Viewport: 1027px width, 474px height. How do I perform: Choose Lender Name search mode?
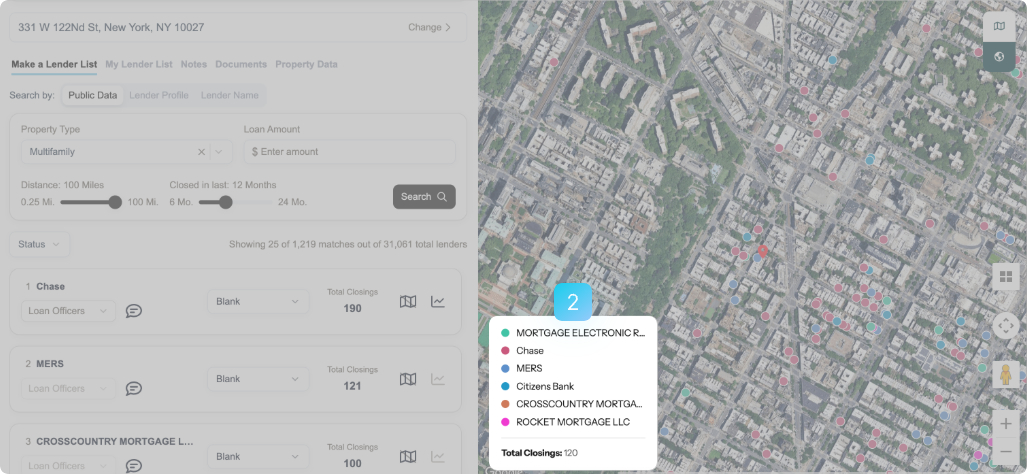coord(229,96)
